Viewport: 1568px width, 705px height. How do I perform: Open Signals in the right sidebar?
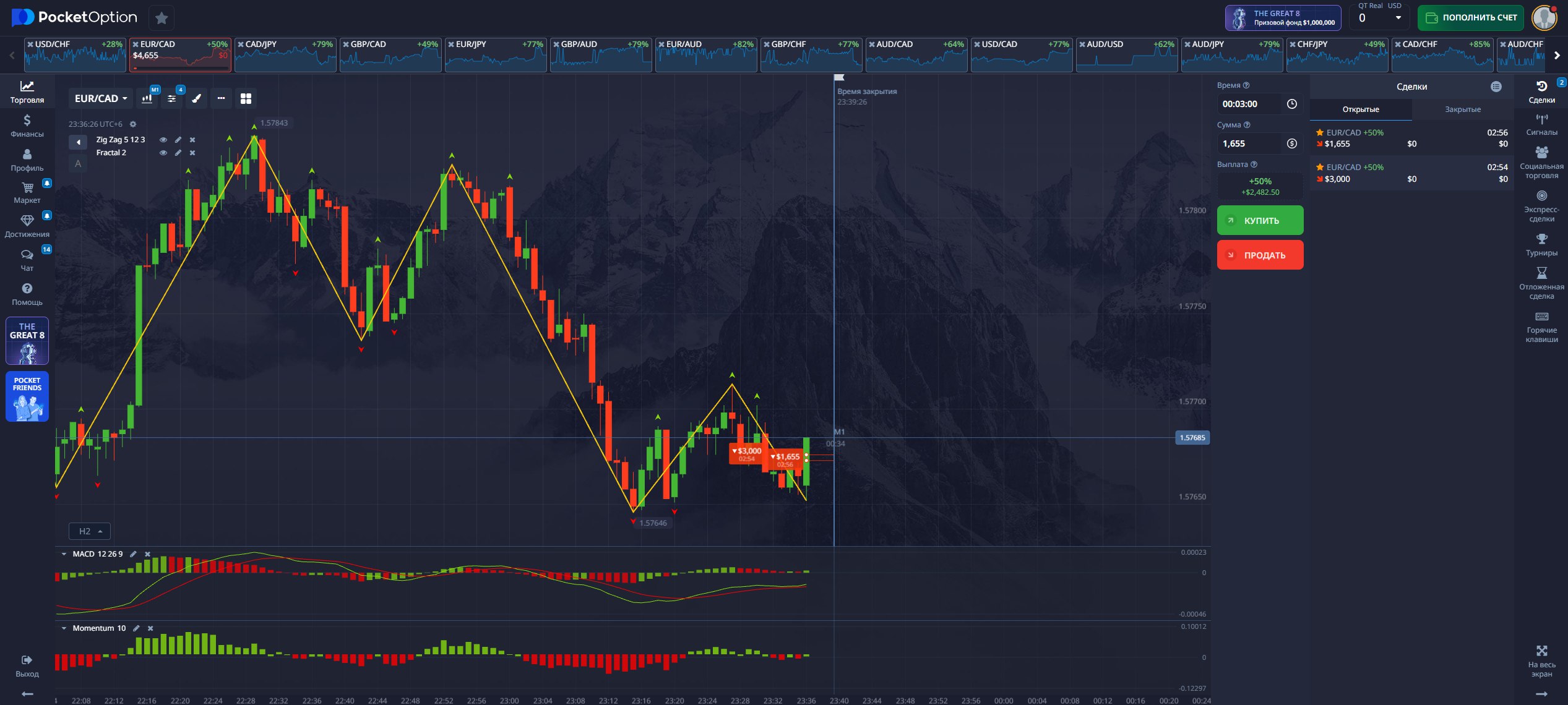point(1541,124)
